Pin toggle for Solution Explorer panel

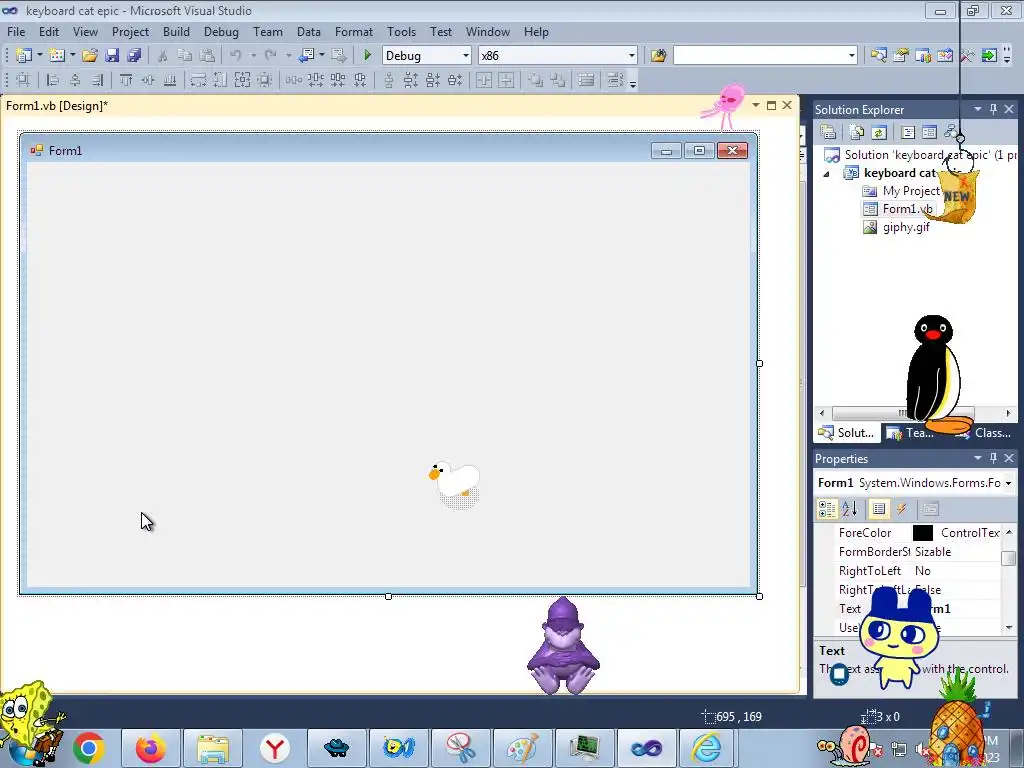coord(993,109)
